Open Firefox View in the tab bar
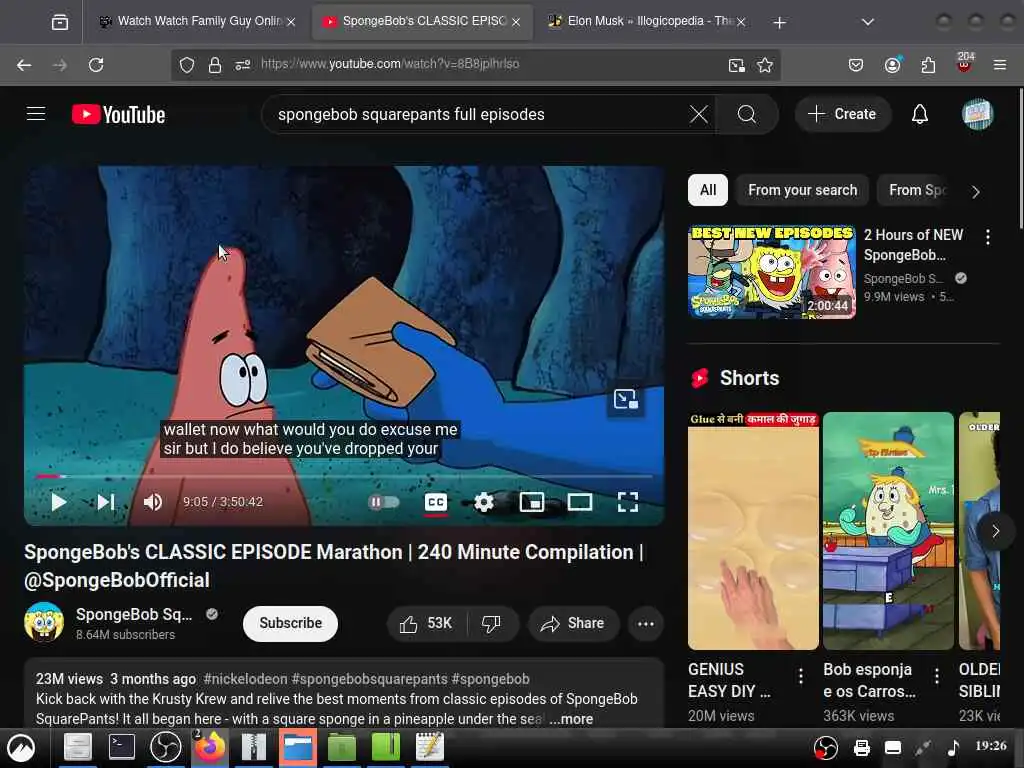Screen dimensions: 1024x768 tap(59, 22)
